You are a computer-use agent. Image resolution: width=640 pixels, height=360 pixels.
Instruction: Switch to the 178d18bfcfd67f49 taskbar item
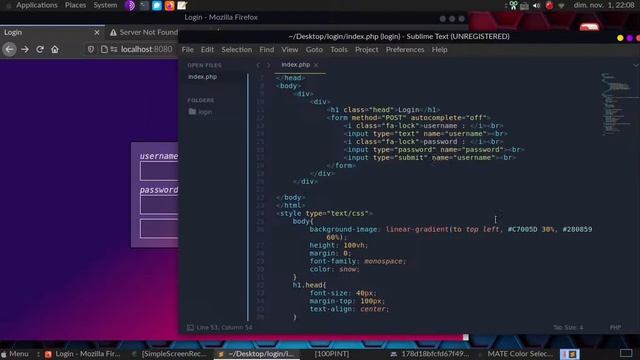pos(431,354)
